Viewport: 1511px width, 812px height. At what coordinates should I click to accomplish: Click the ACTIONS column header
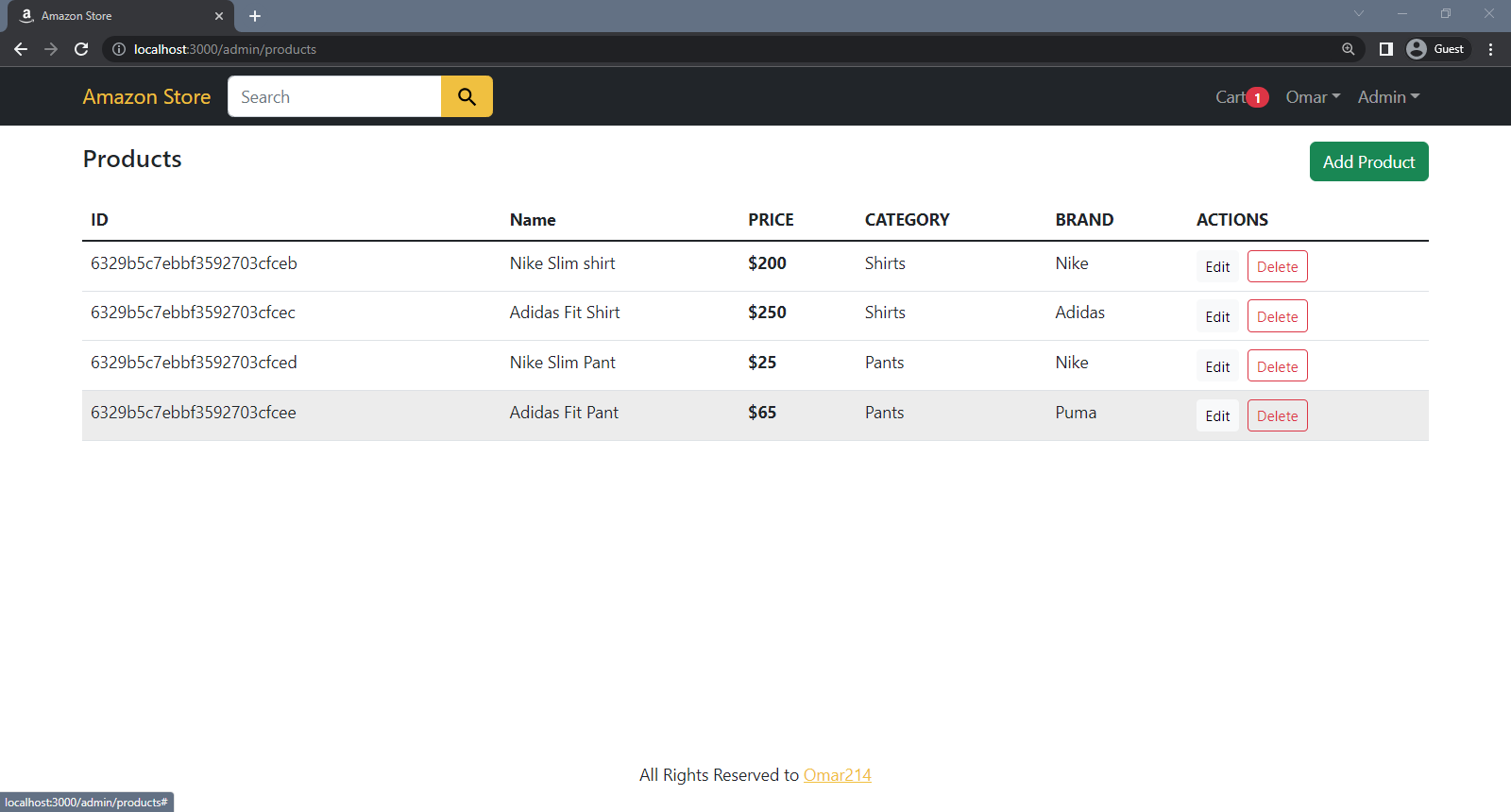pyautogui.click(x=1231, y=220)
